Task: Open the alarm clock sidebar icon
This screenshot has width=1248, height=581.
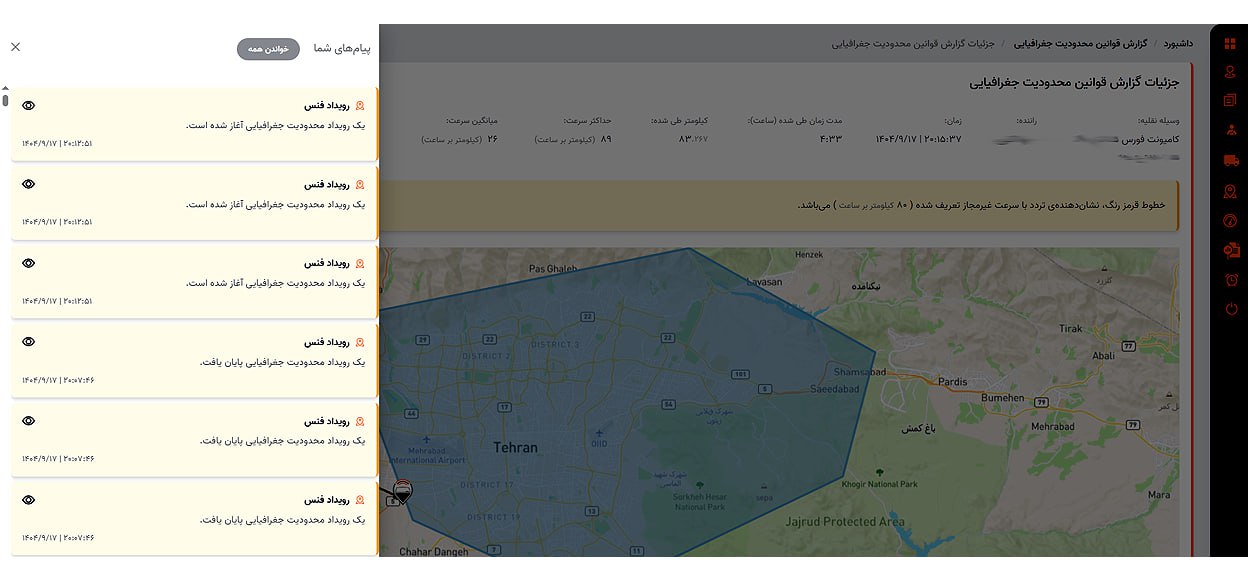Action: click(1230, 280)
